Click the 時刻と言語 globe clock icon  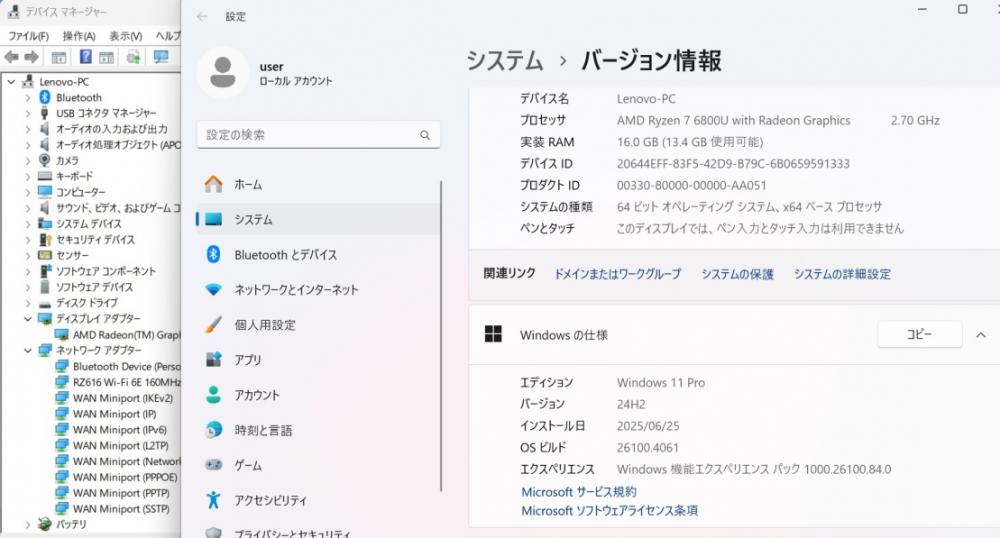pos(214,430)
